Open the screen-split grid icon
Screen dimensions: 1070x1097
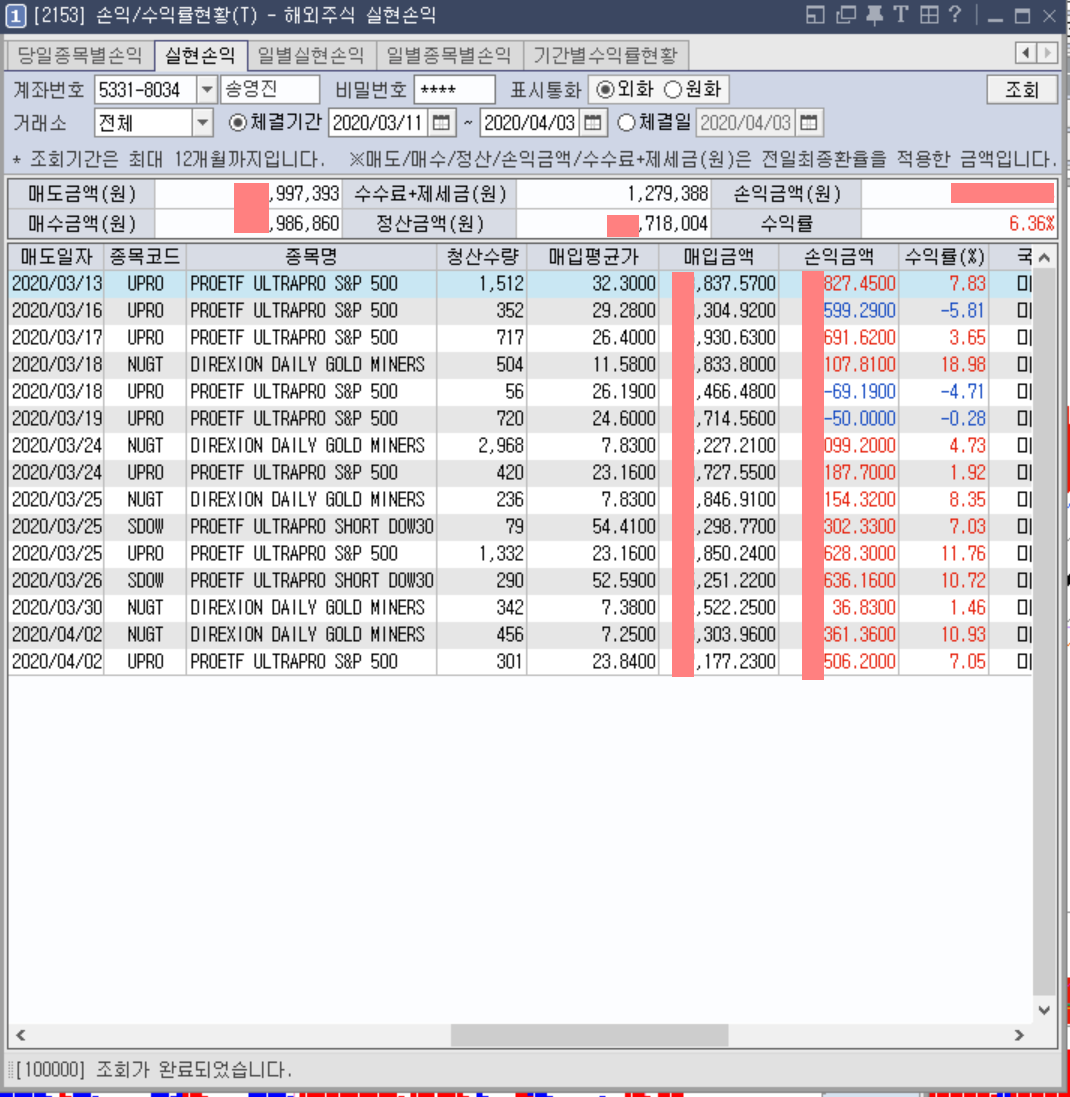tap(928, 14)
